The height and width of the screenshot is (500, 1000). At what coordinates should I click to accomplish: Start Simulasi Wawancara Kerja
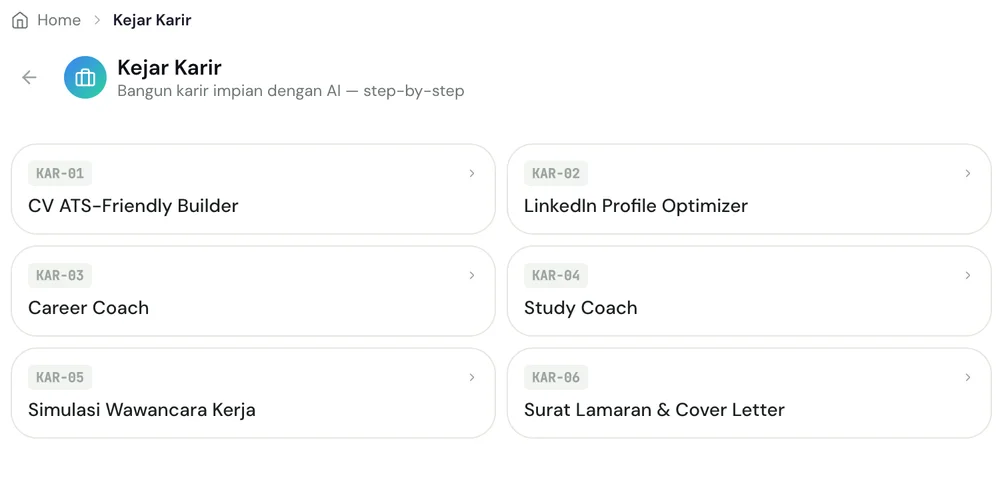coord(253,393)
